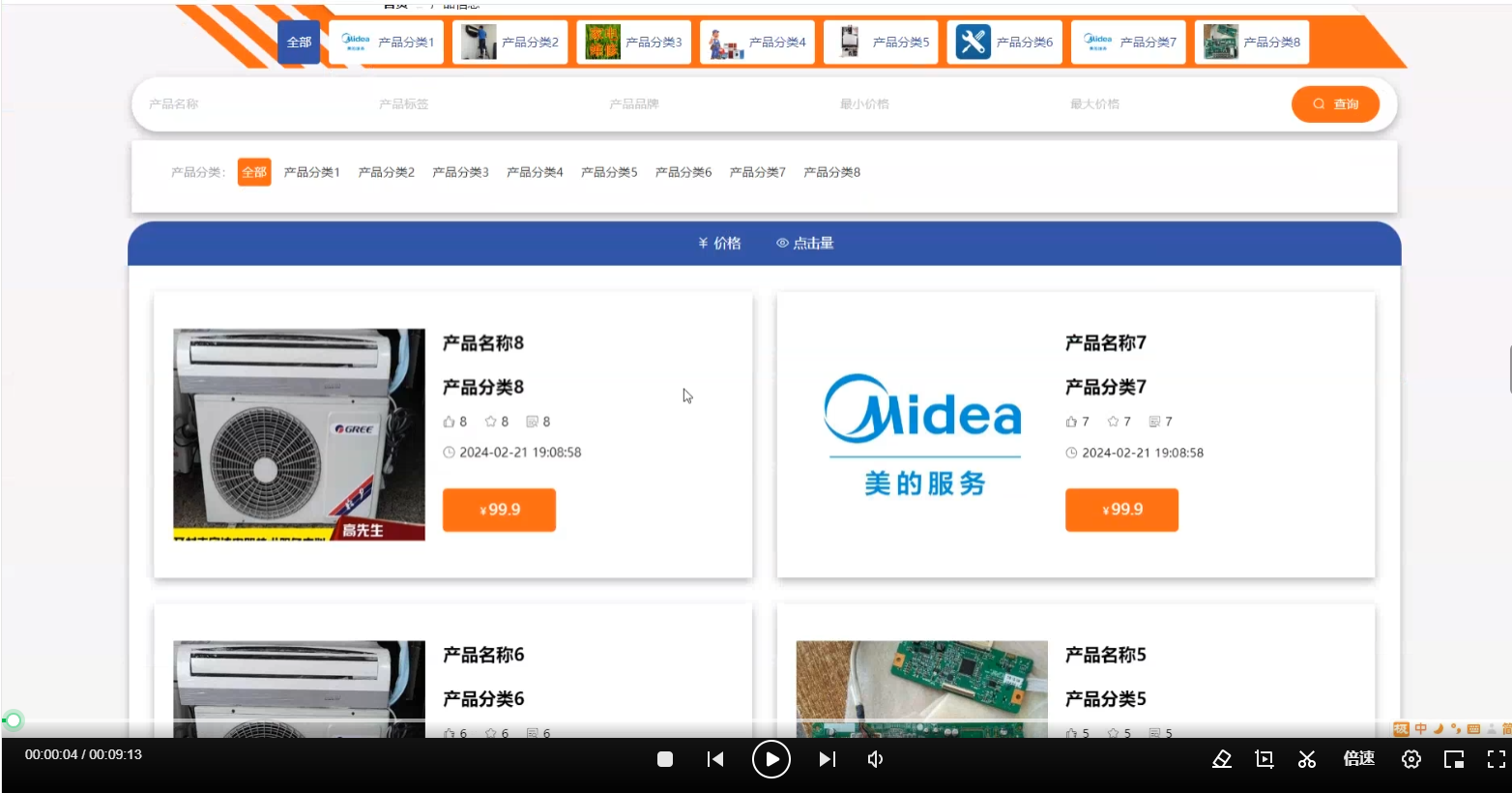
Task: Open the 产品分类8 circuit board card
Action: click(1252, 43)
